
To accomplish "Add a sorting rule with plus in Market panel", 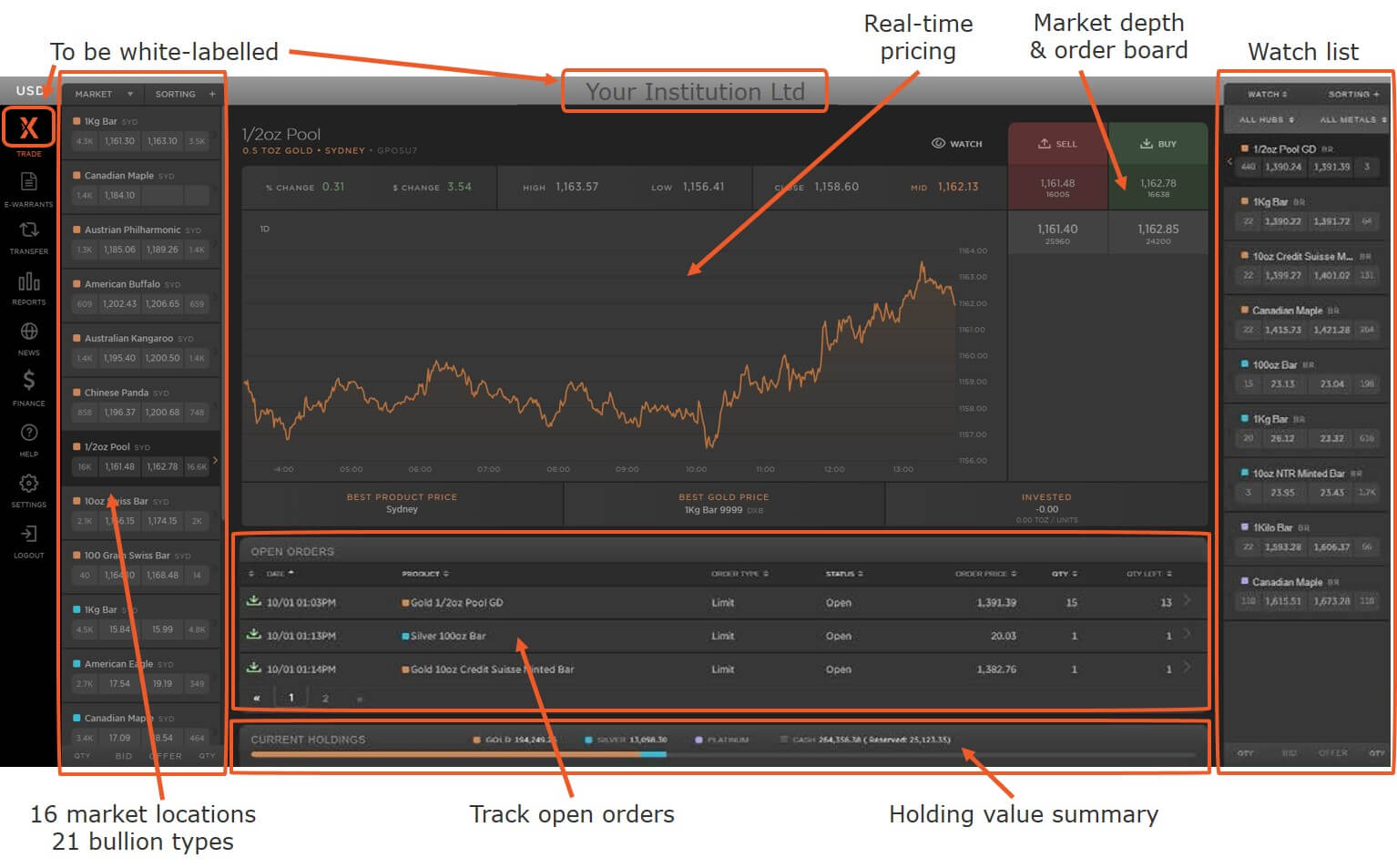I will (x=212, y=94).
